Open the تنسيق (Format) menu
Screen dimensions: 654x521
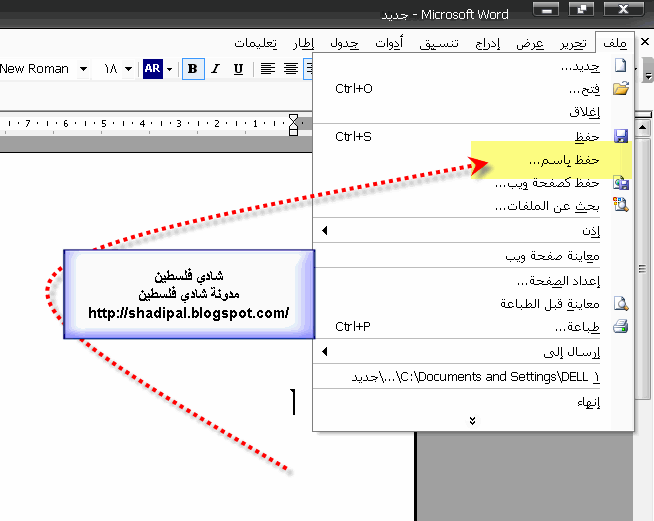pyautogui.click(x=439, y=43)
